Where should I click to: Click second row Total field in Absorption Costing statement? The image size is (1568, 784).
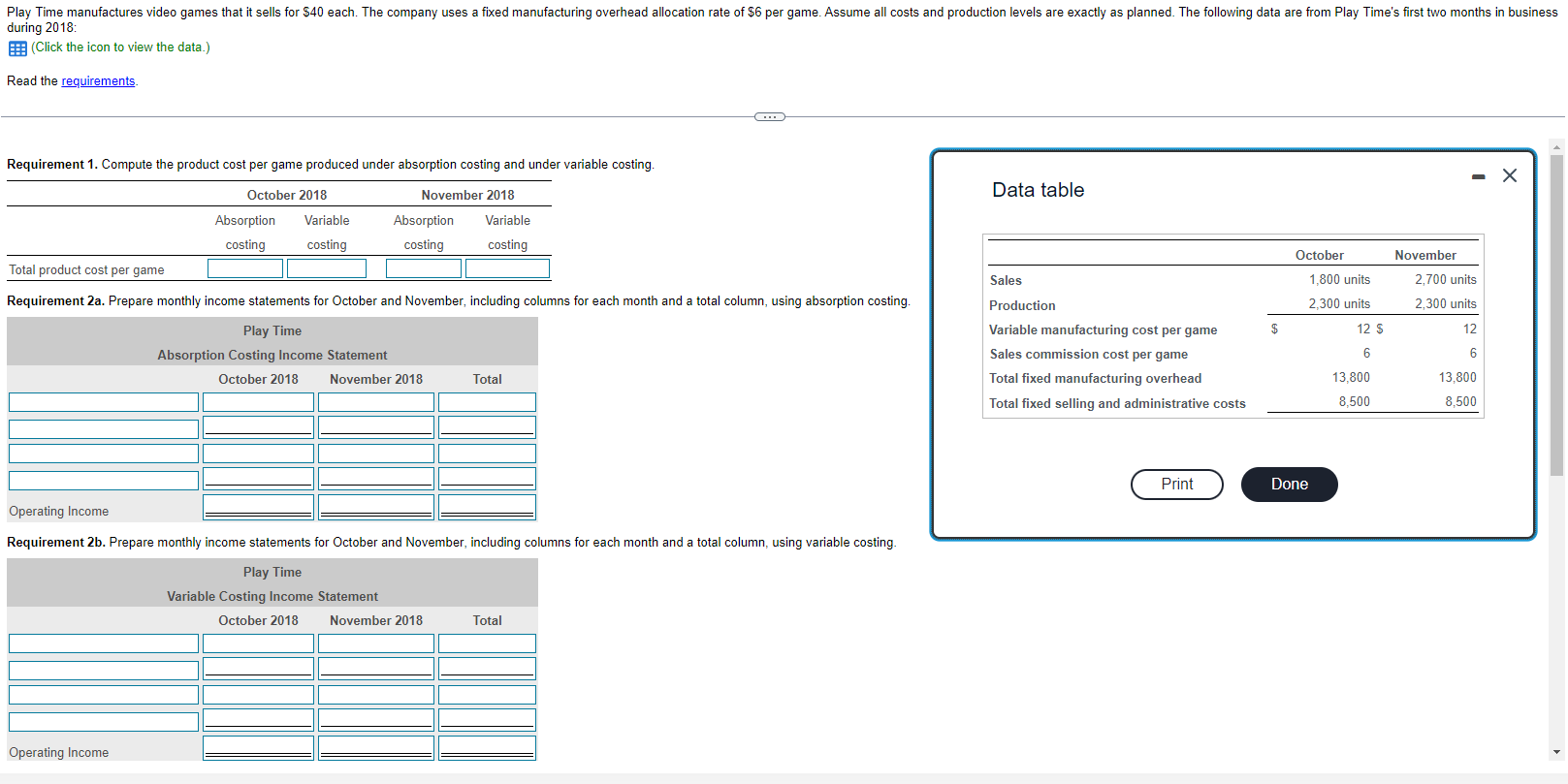click(x=487, y=427)
